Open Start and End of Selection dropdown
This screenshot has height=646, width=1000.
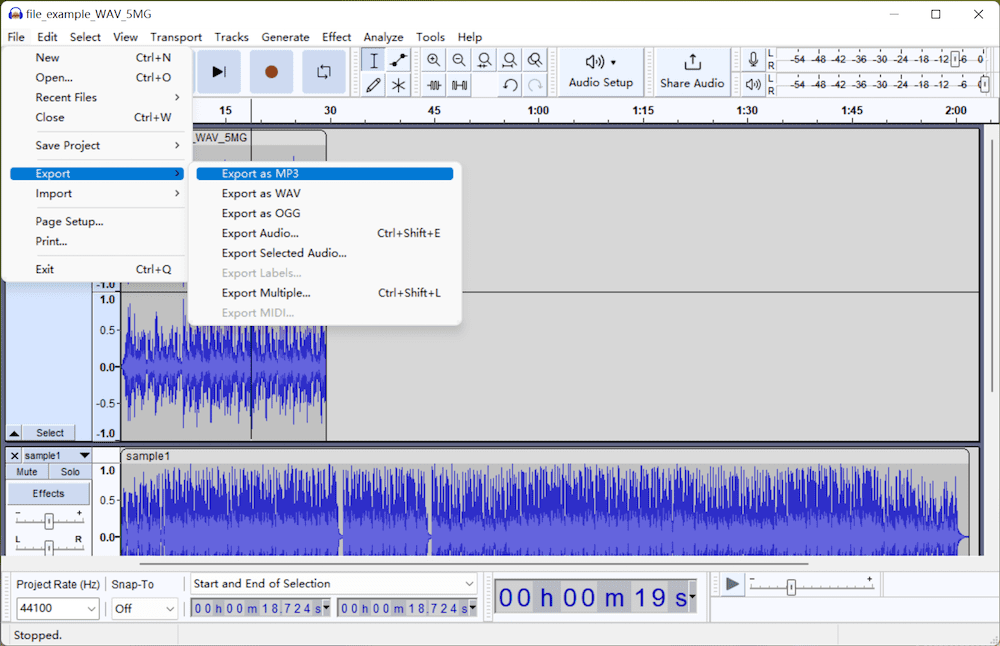point(334,584)
